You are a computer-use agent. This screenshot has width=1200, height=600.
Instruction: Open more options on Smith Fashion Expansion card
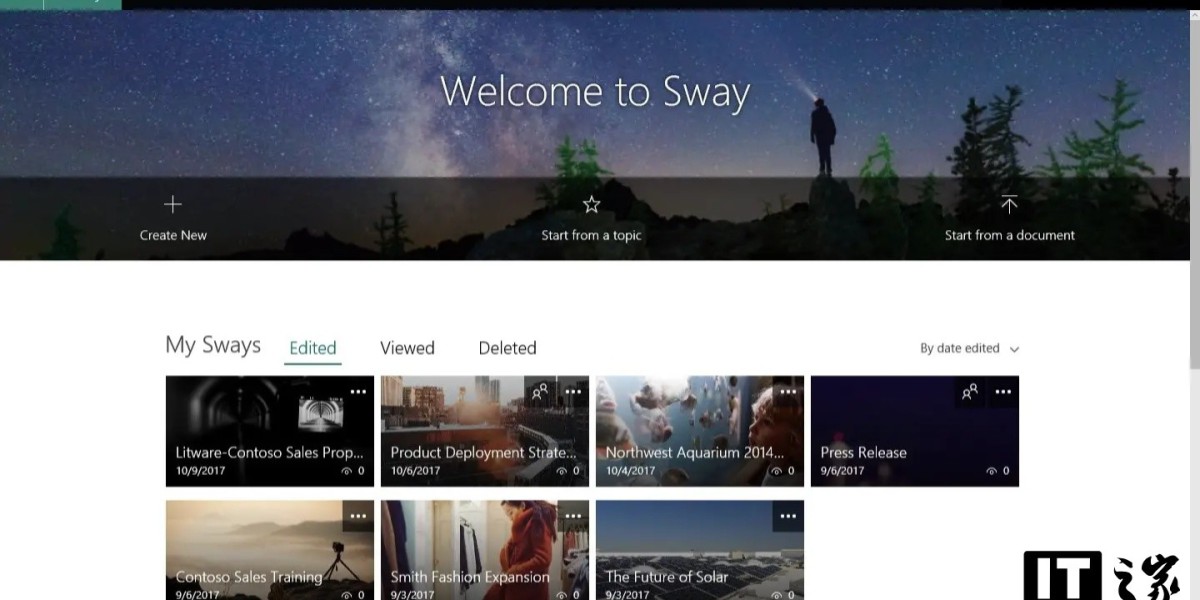pos(573,516)
